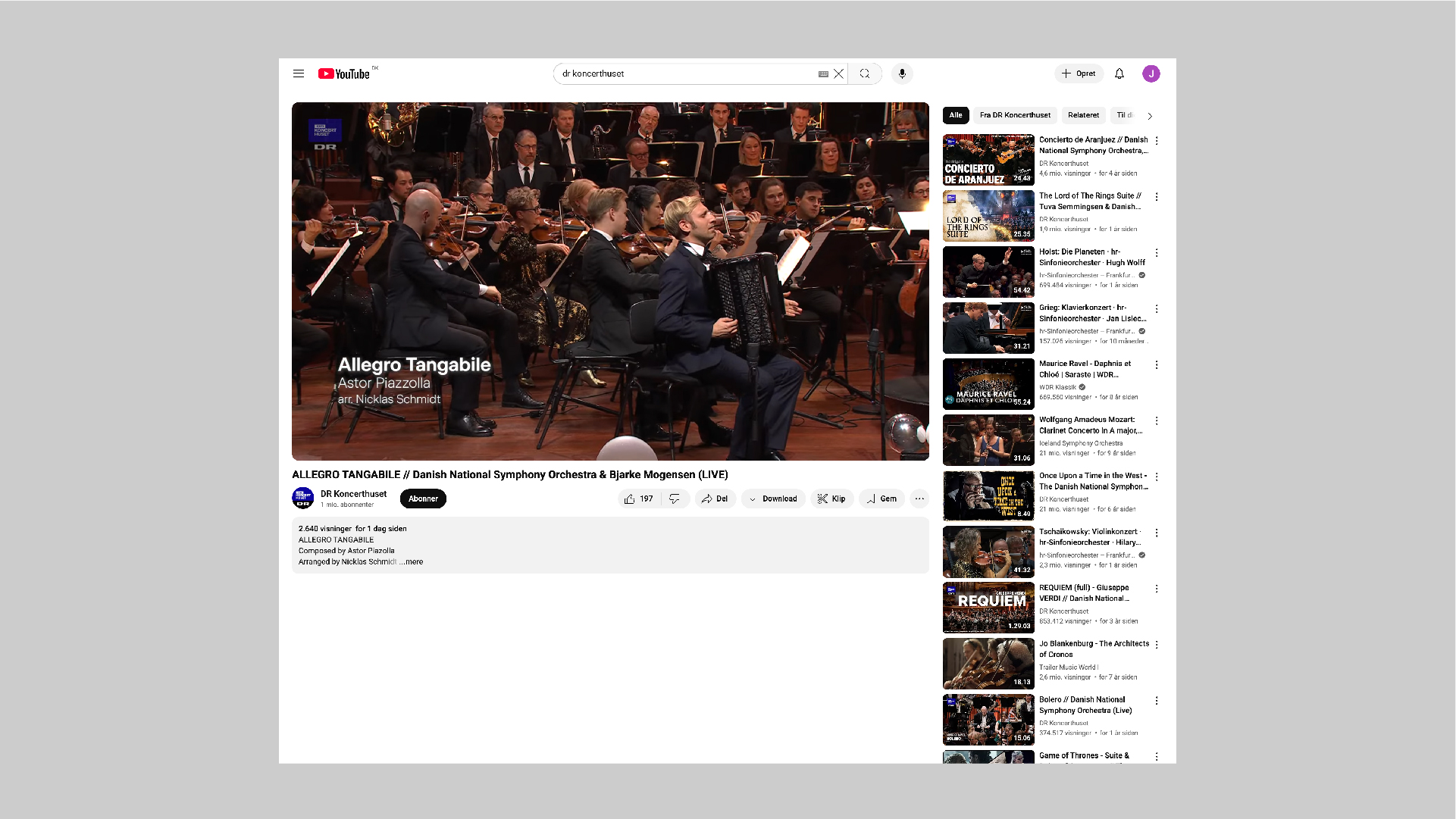Open the on-screen keyboard icon in search
Image resolution: width=1456 pixels, height=819 pixels.
823,74
